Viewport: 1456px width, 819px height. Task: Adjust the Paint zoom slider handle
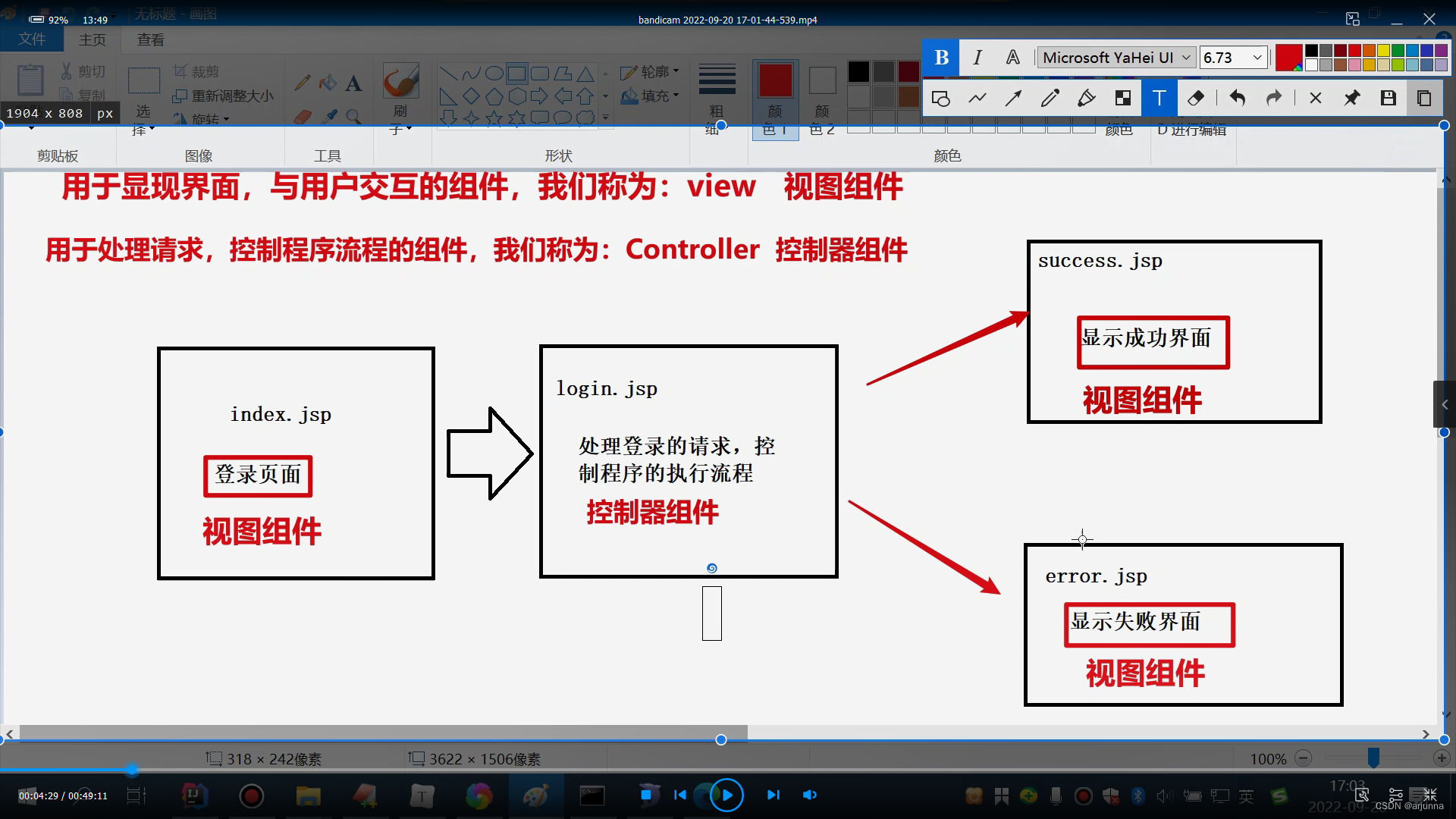tap(1373, 758)
